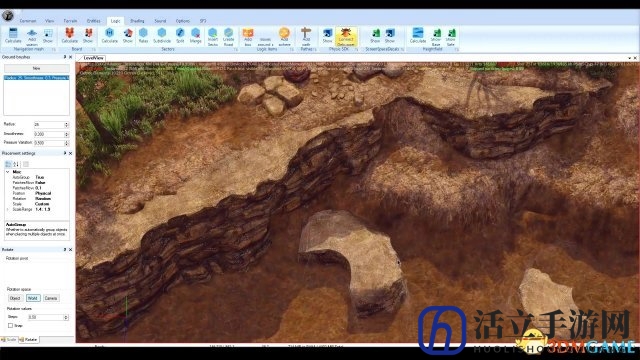Close the Placement settings panel
640x360 pixels.
point(71,153)
